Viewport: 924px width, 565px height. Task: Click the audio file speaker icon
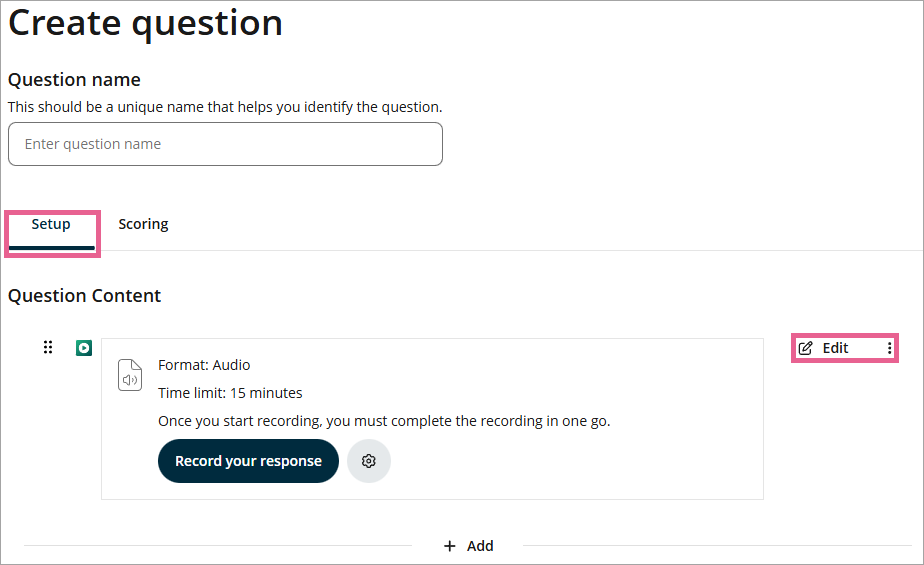click(130, 375)
